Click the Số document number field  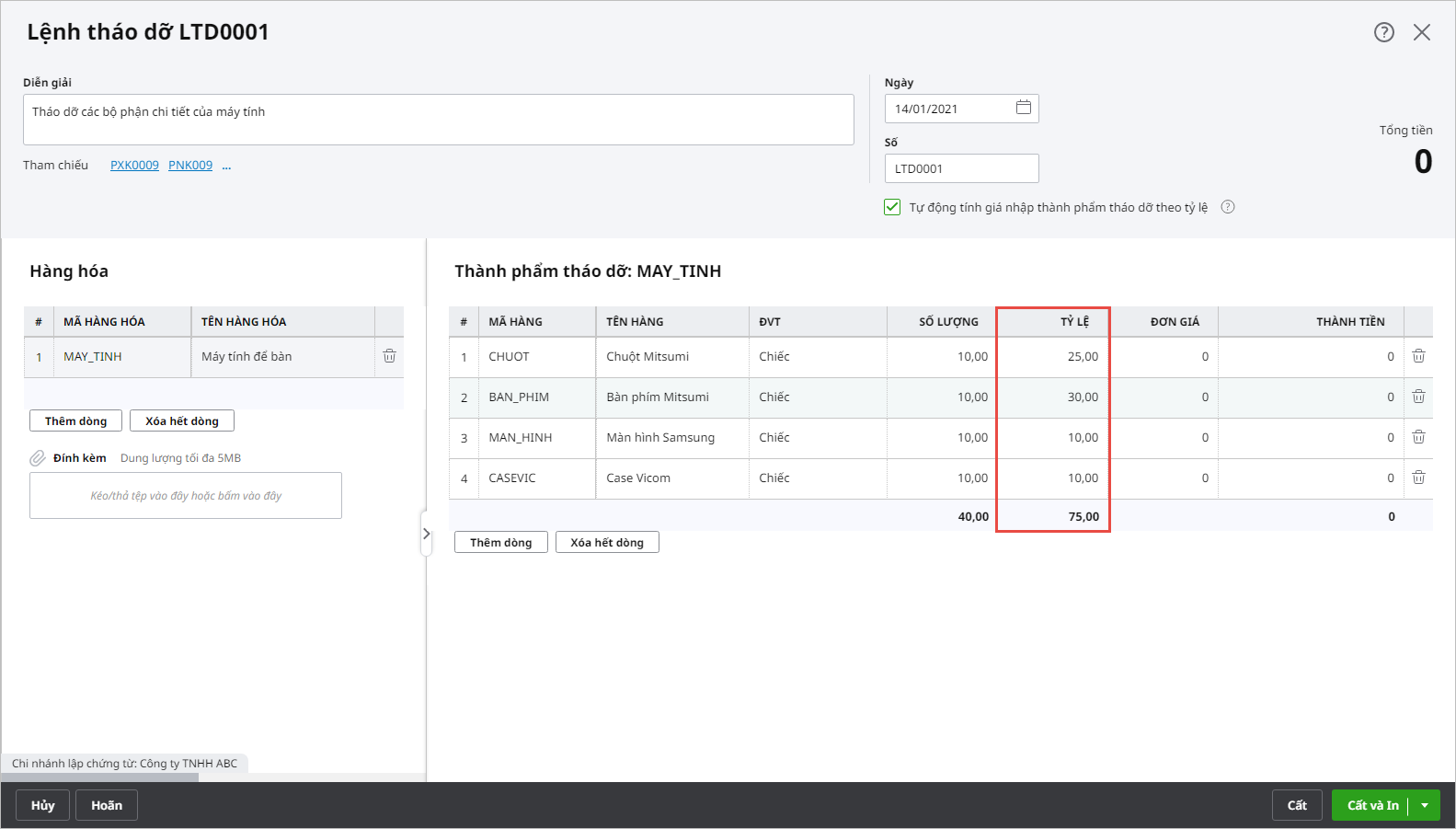point(961,168)
